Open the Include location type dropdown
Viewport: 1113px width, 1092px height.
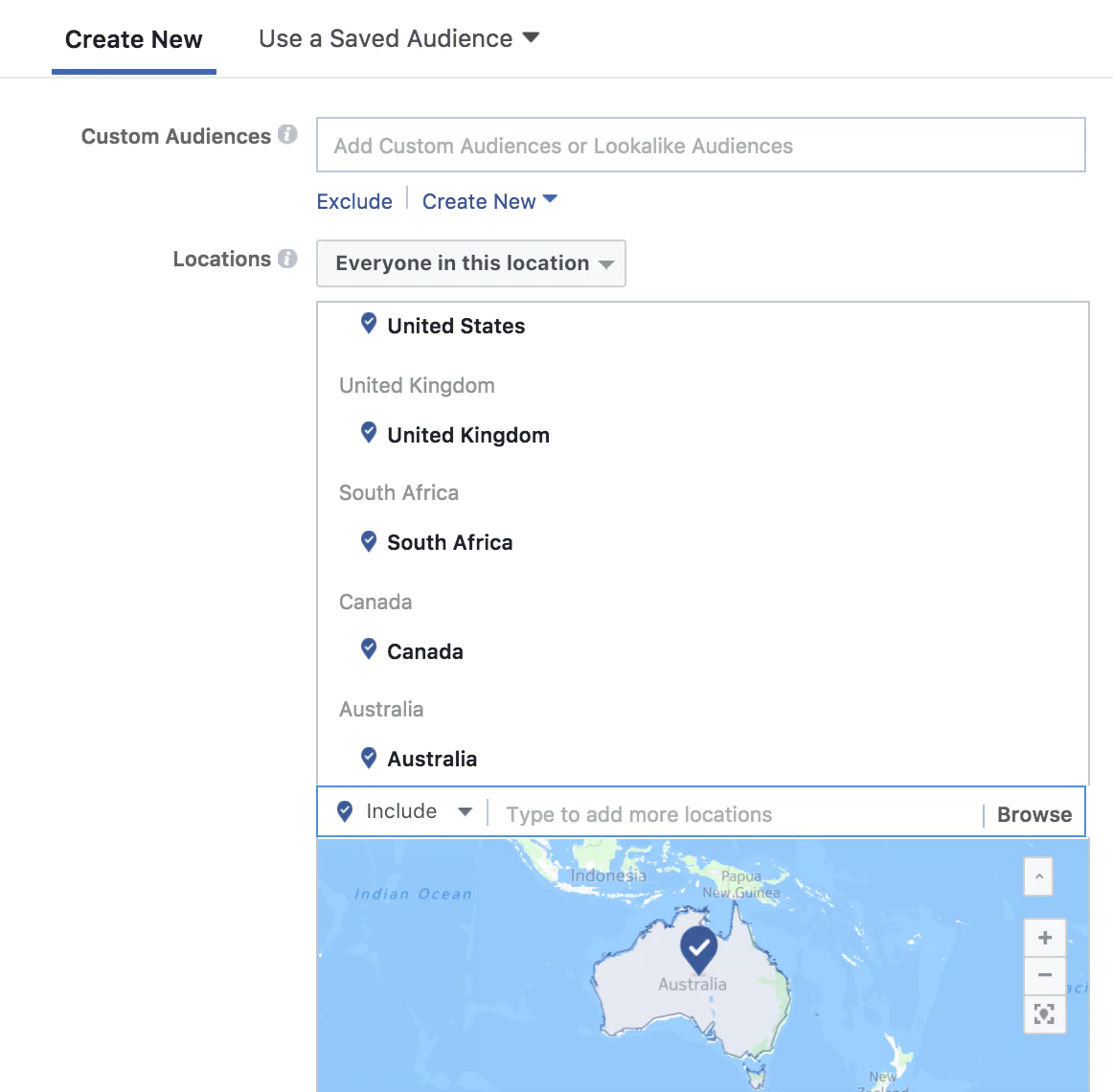tap(405, 811)
